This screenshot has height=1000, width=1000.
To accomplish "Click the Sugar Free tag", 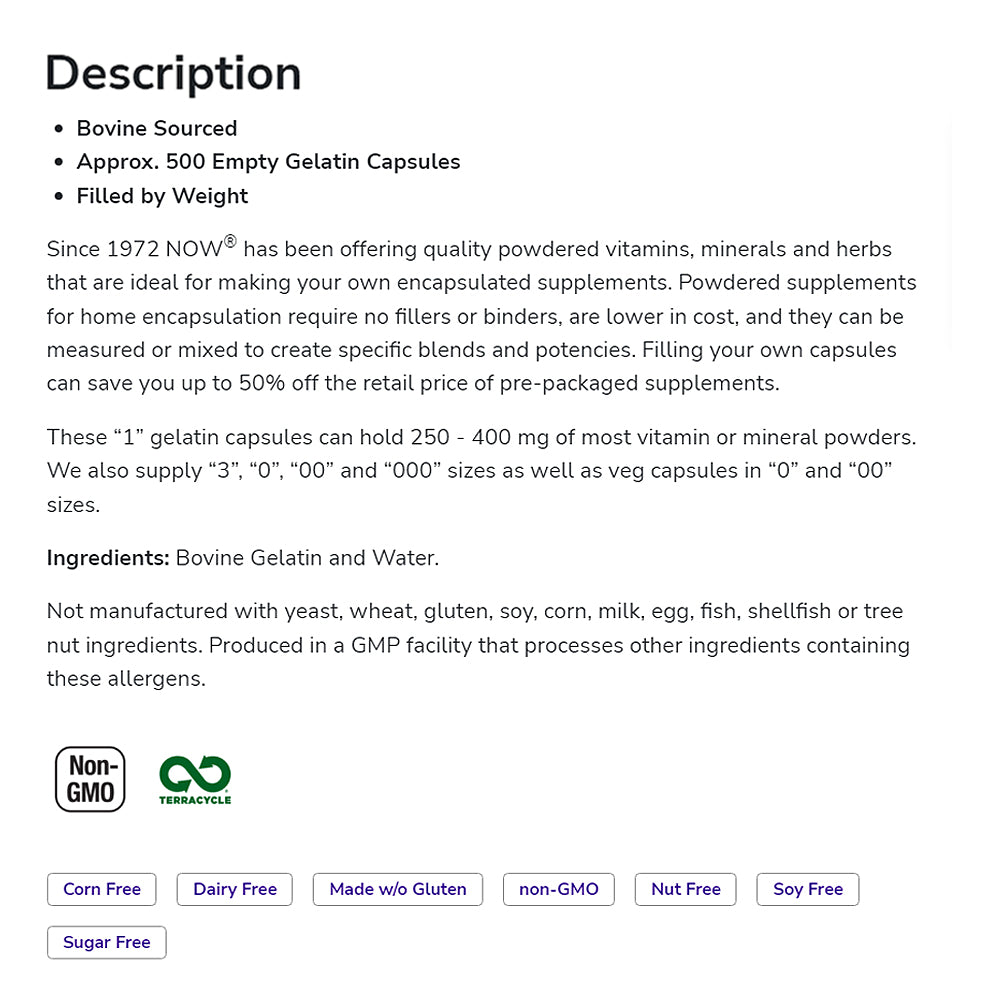I will coord(107,942).
